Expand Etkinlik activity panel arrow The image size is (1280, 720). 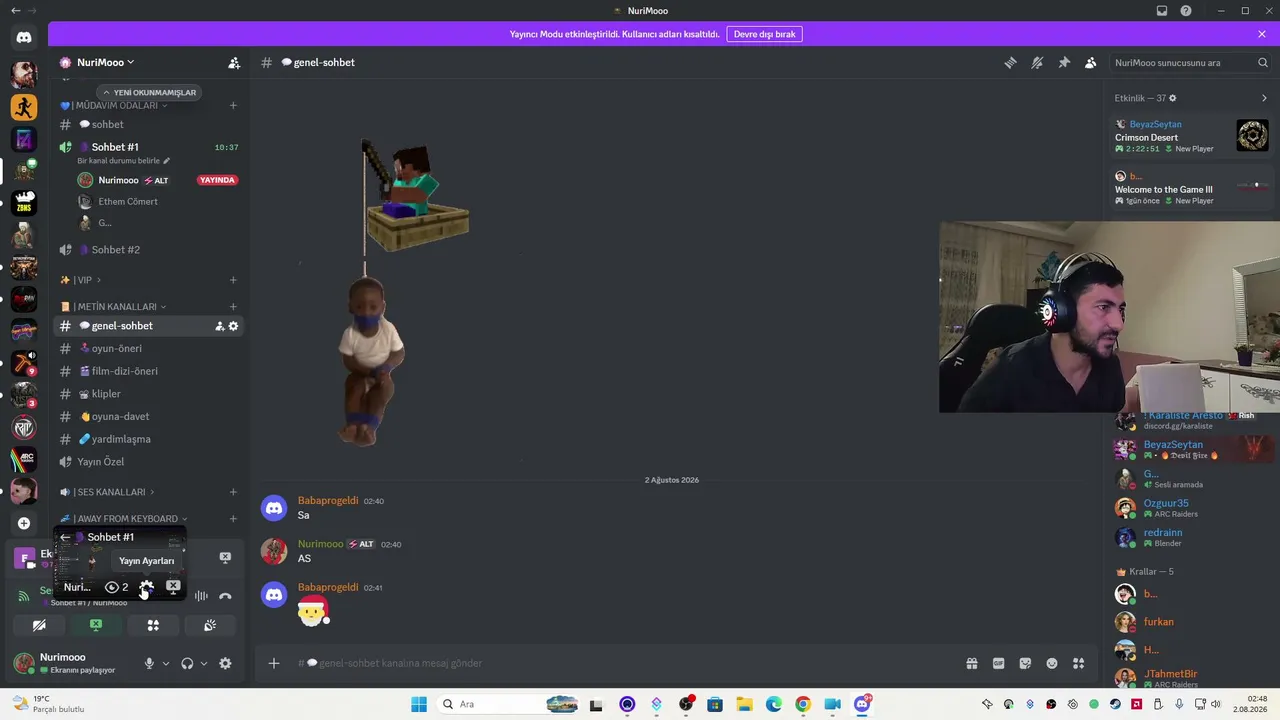pyautogui.click(x=1264, y=98)
